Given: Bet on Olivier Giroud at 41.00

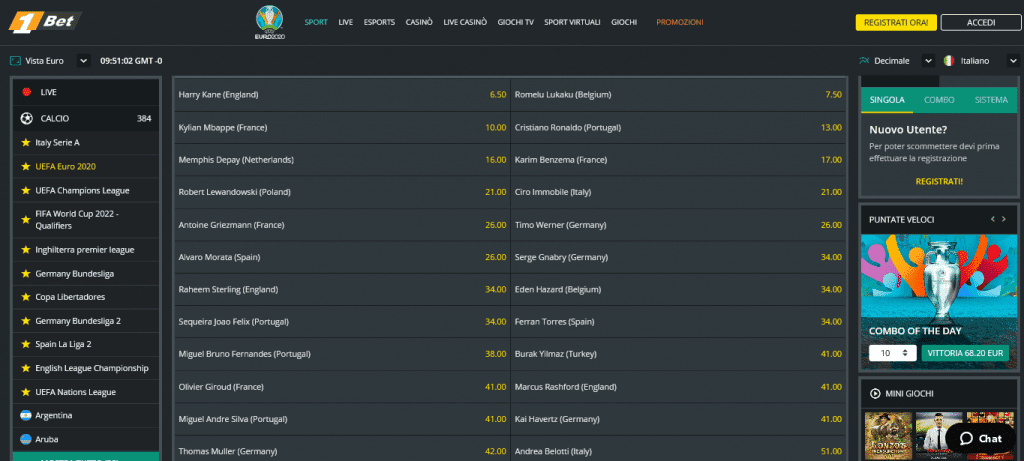Looking at the screenshot, I should pyautogui.click(x=342, y=387).
